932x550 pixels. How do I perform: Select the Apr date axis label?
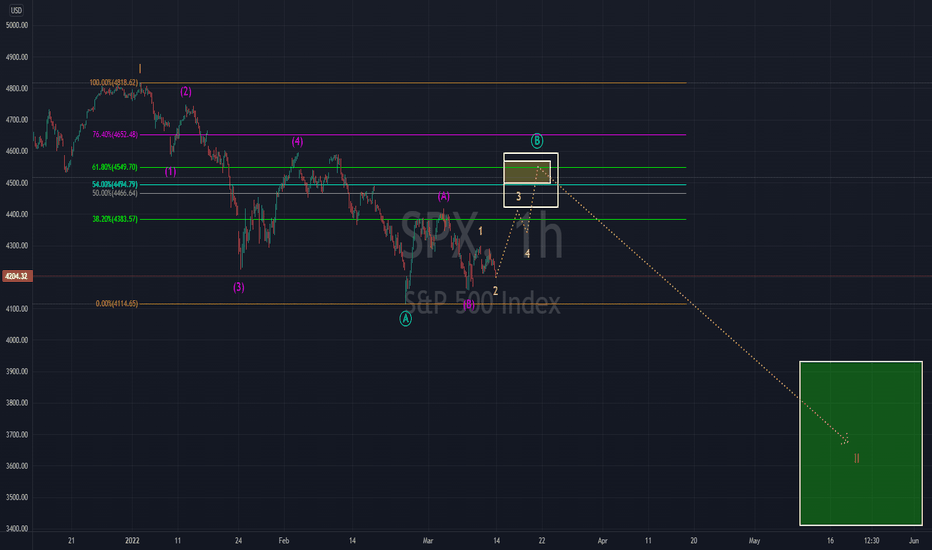click(602, 540)
